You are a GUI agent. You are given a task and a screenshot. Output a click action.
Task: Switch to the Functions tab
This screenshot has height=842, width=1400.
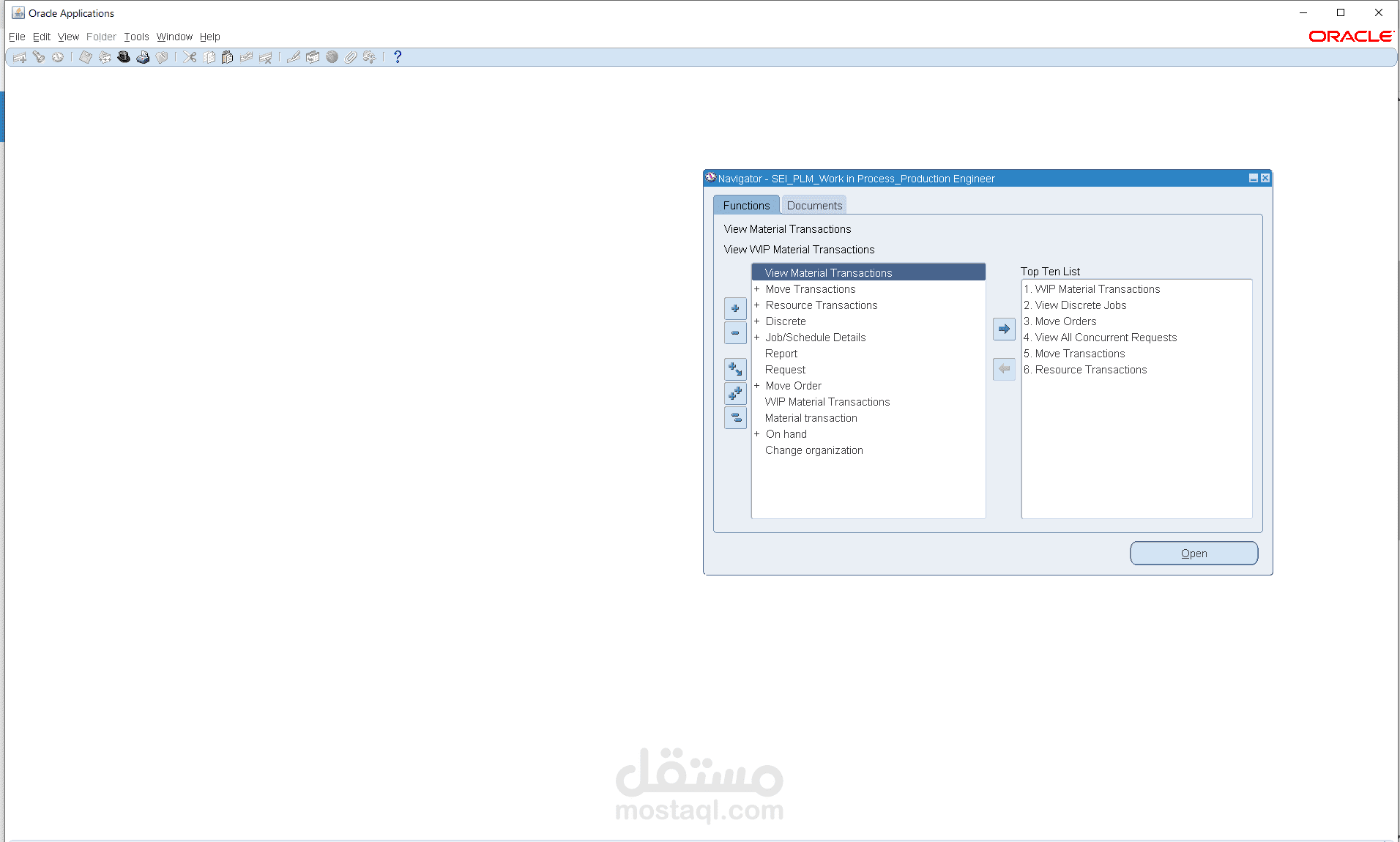click(746, 205)
